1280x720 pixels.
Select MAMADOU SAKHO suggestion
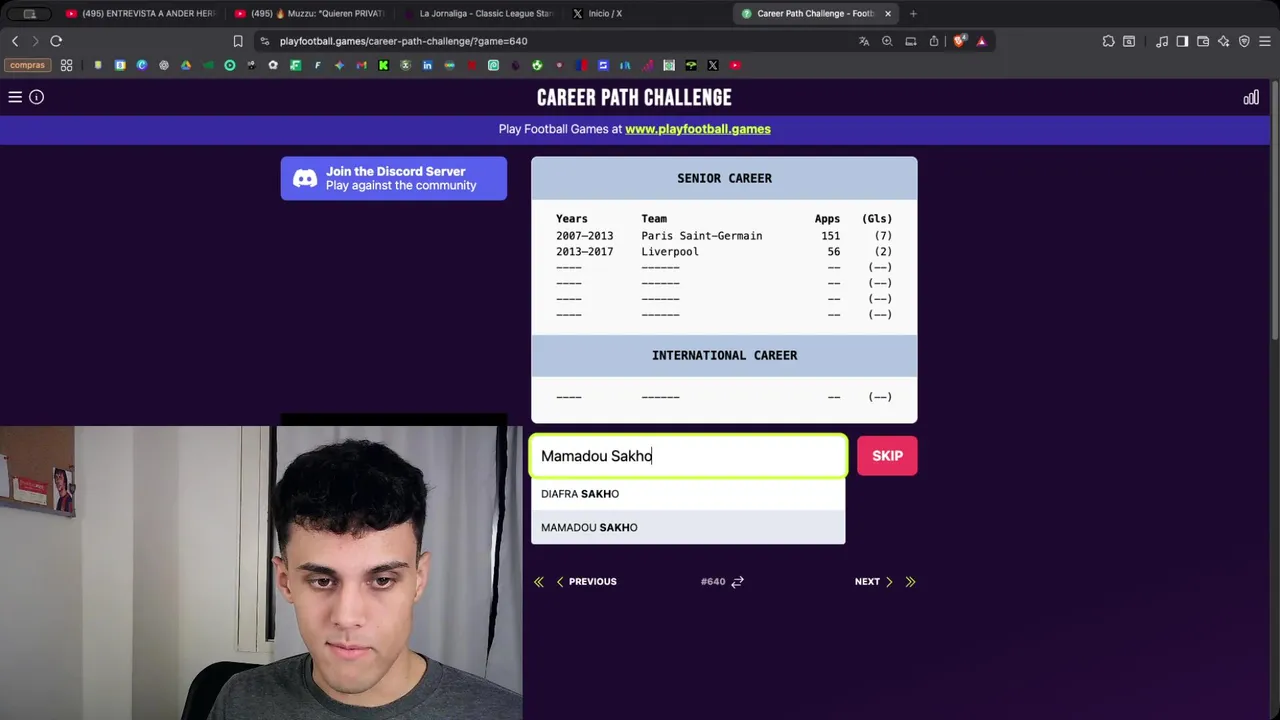pos(688,527)
